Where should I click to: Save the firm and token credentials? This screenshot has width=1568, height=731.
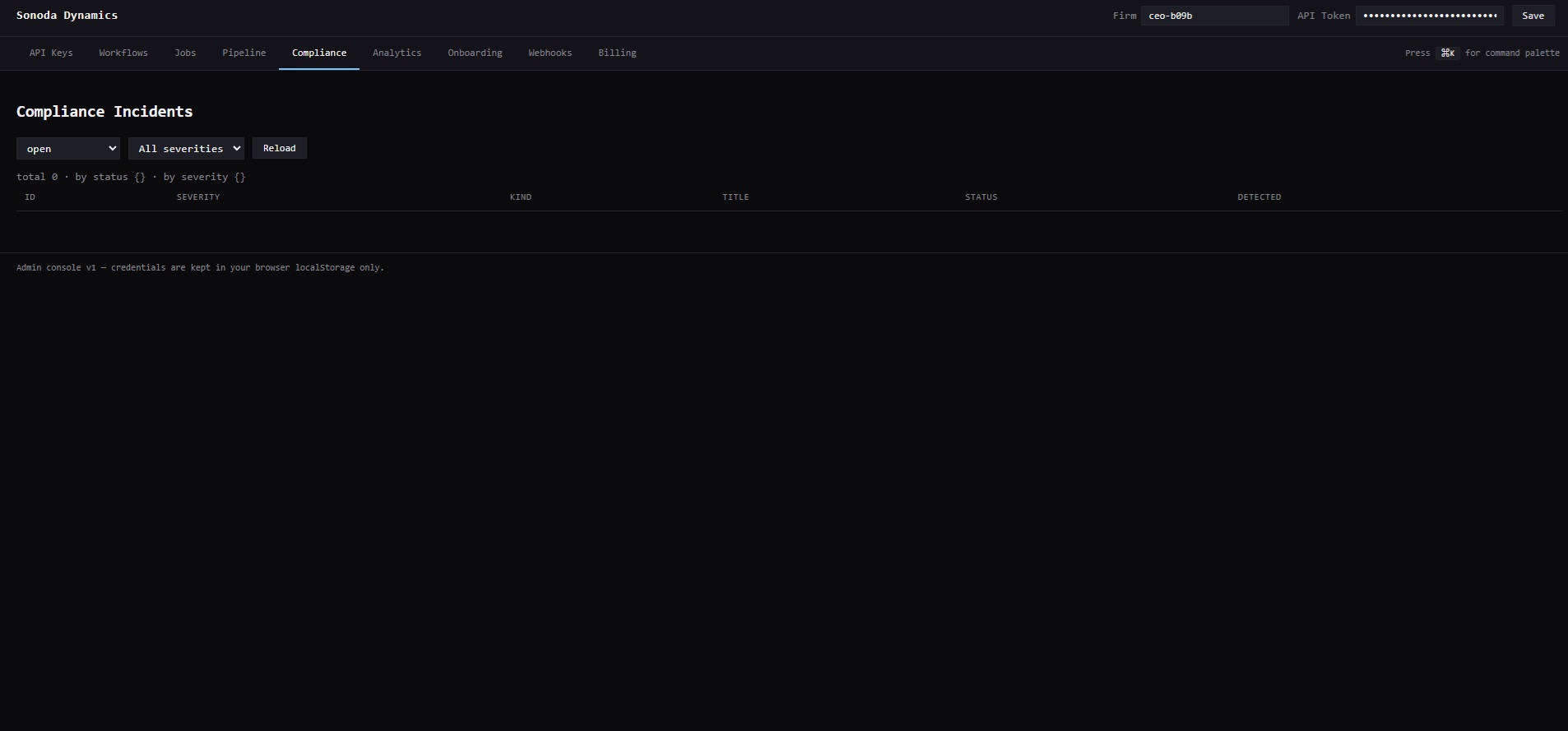coord(1533,16)
